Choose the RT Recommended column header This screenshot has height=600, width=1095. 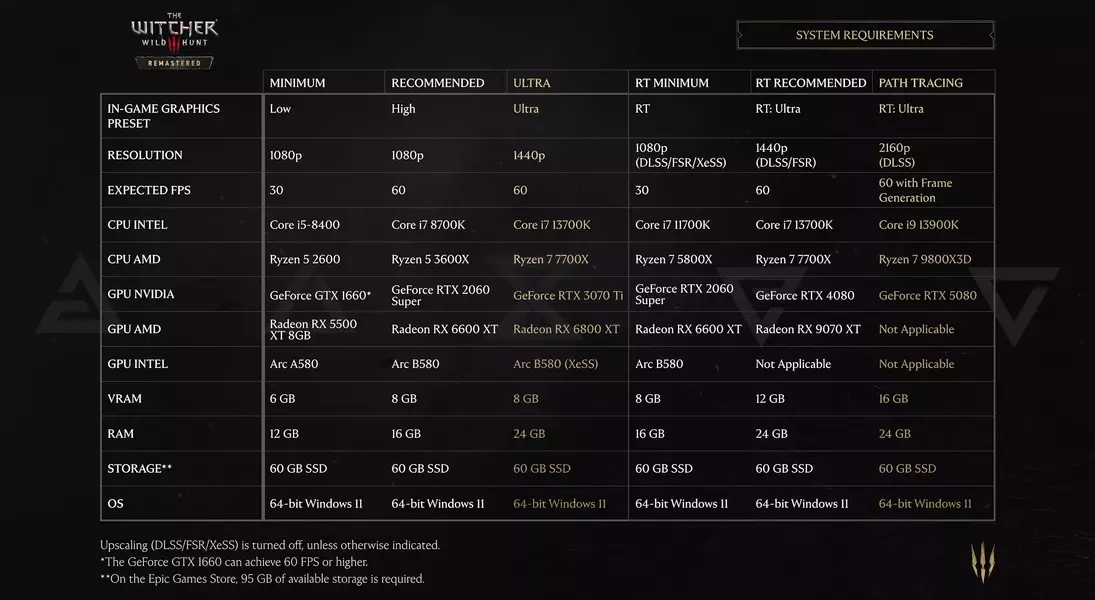[x=811, y=82]
